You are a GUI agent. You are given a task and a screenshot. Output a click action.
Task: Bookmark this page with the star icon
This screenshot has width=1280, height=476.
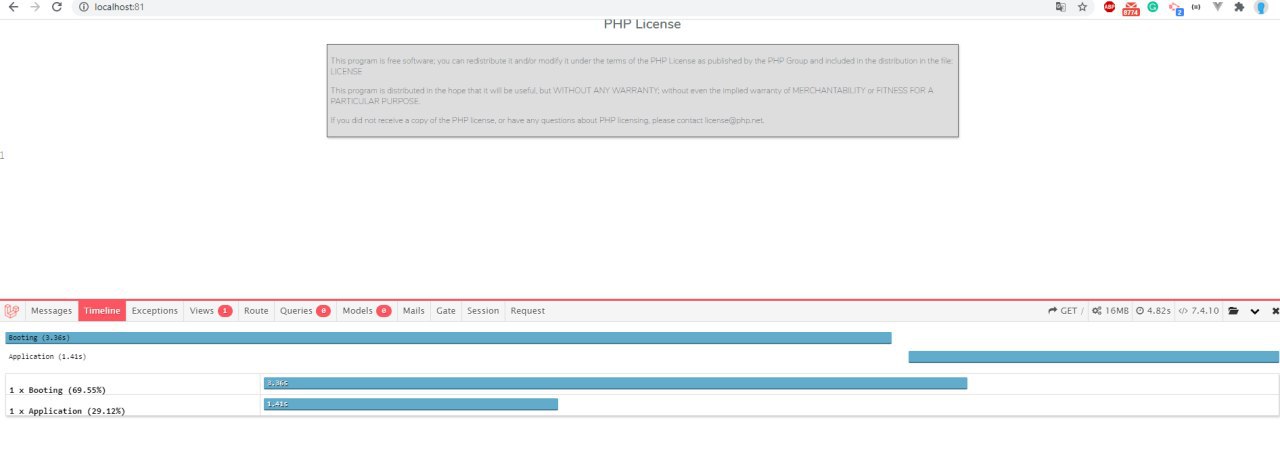1083,7
